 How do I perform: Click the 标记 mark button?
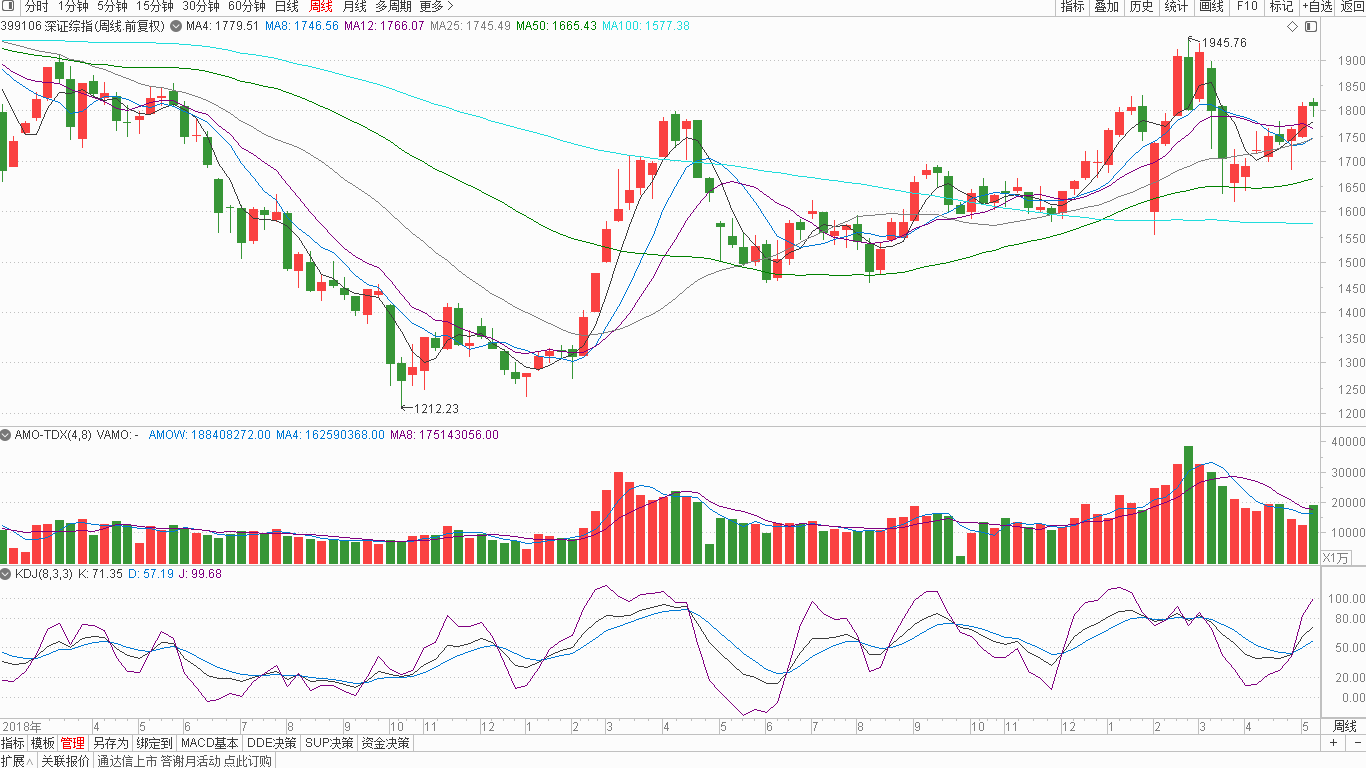click(1281, 6)
